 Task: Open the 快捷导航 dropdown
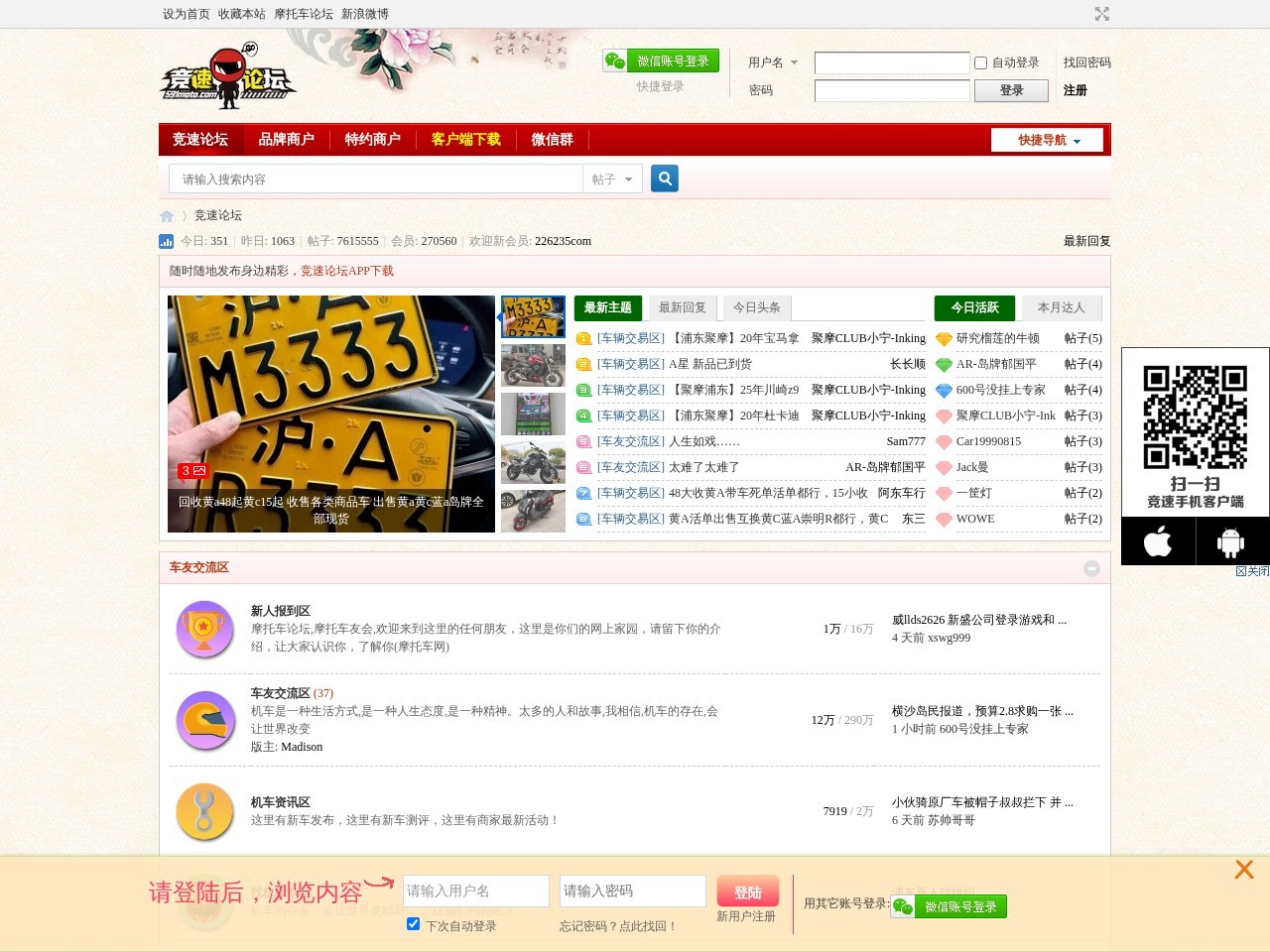click(1049, 140)
